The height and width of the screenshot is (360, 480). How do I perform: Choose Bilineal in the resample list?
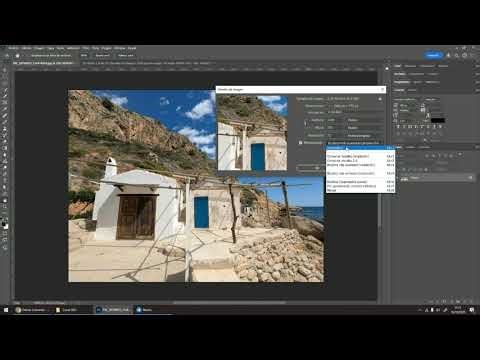click(360, 190)
